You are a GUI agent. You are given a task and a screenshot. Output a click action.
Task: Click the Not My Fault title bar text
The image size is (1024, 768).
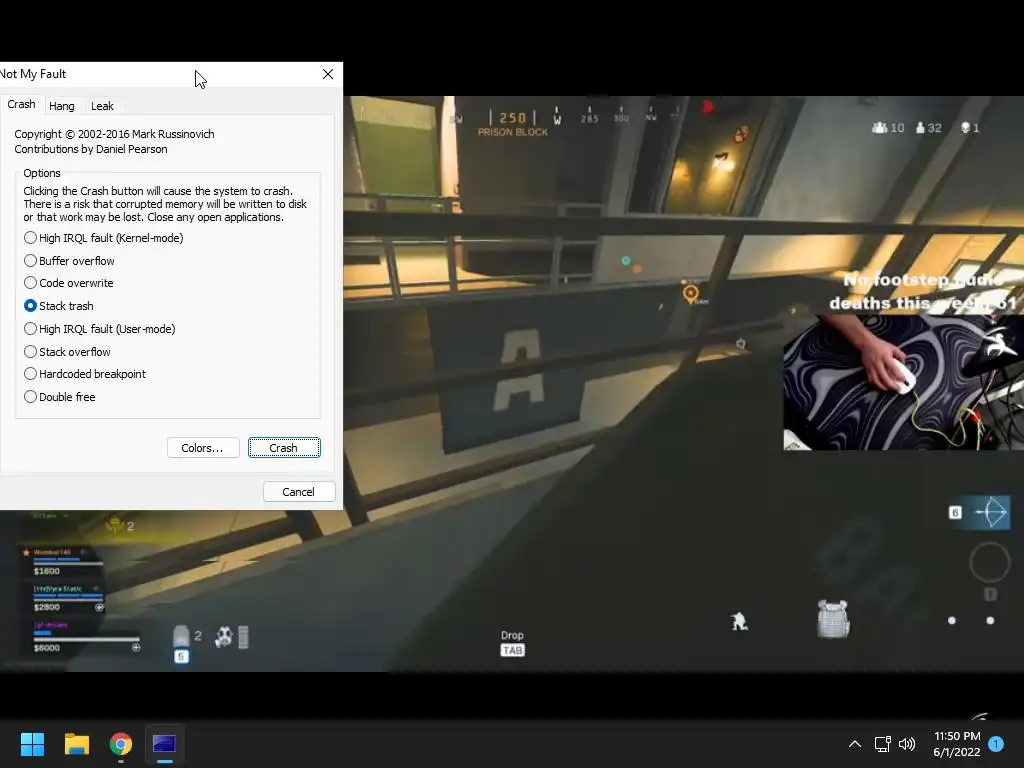(x=33, y=74)
